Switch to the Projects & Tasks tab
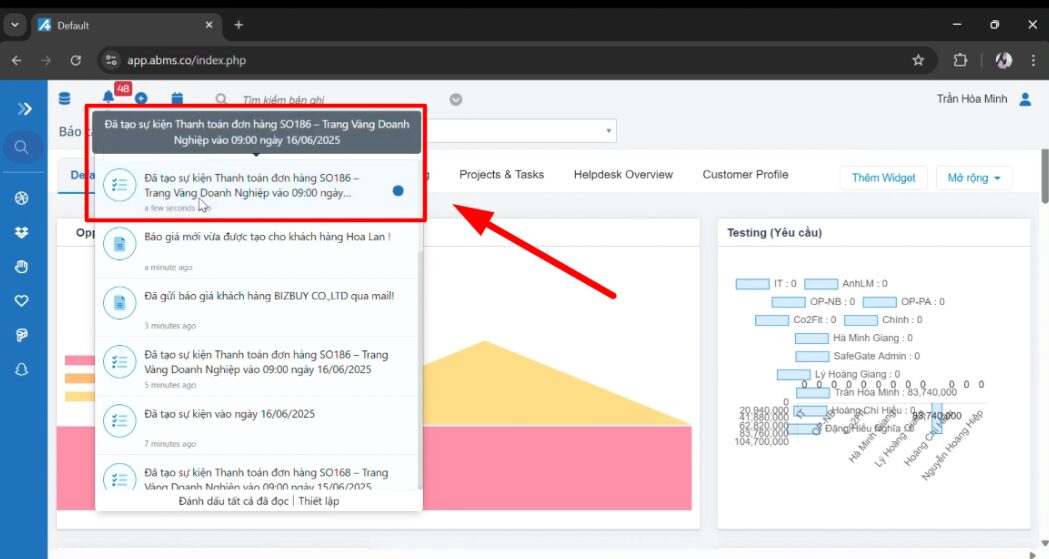Screen dimensions: 1049x559 point(501,174)
